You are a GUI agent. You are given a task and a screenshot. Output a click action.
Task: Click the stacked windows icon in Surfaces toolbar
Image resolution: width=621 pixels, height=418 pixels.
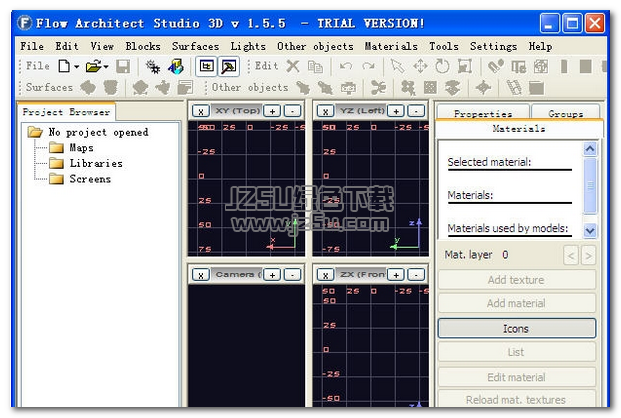tap(185, 88)
